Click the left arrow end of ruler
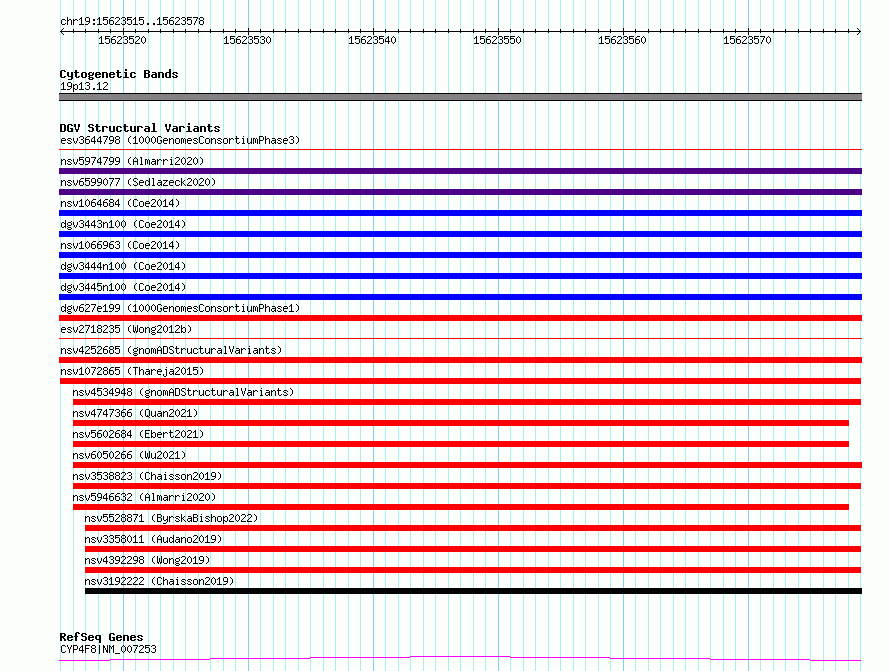Screen dimensions: 890x671 (x=62, y=31)
